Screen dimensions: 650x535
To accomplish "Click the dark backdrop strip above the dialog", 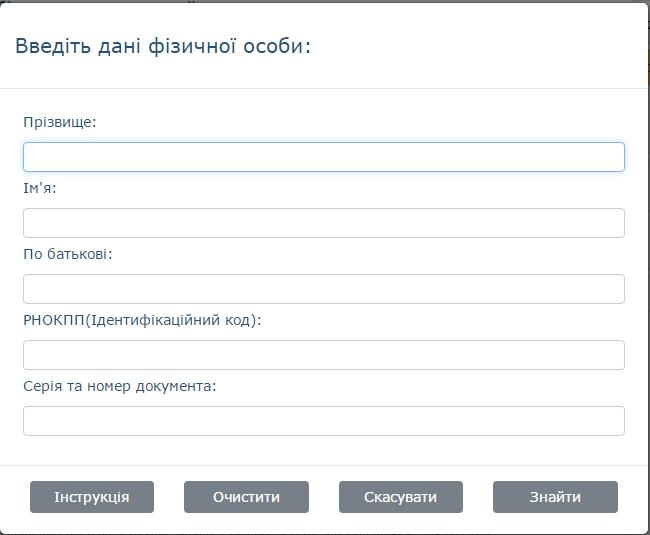I will (325, 1).
